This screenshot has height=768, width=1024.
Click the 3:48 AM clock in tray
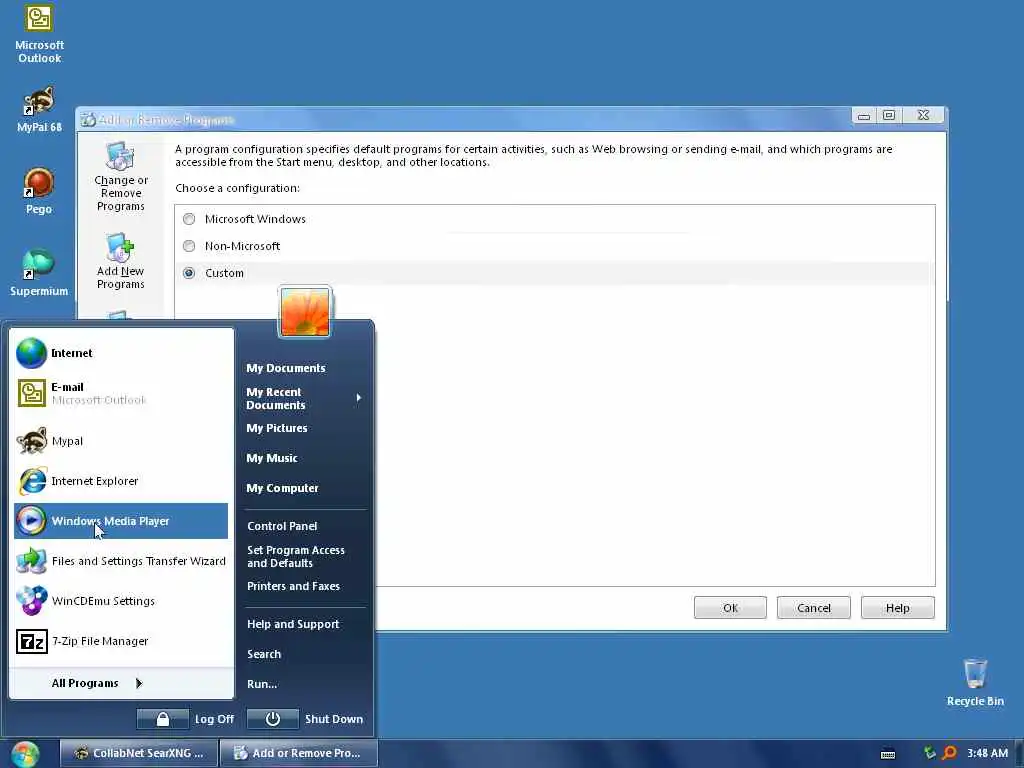pyautogui.click(x=987, y=753)
